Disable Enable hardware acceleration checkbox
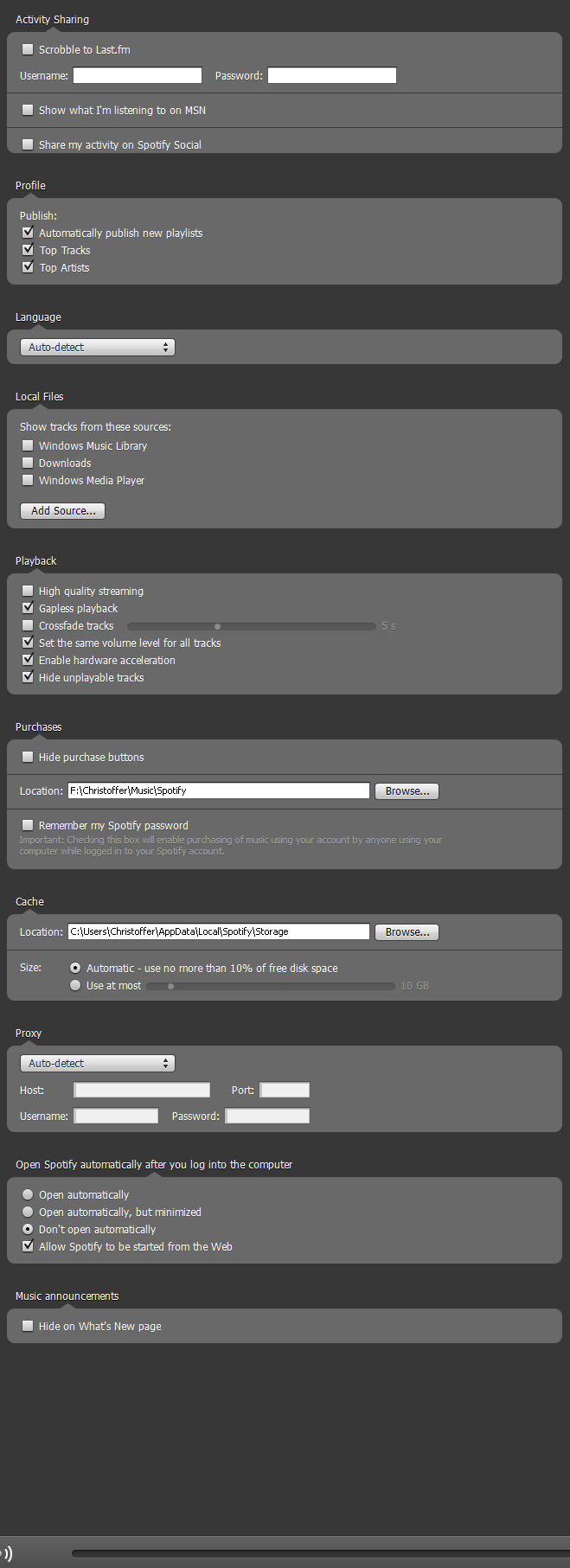The image size is (570, 1568). (x=28, y=660)
